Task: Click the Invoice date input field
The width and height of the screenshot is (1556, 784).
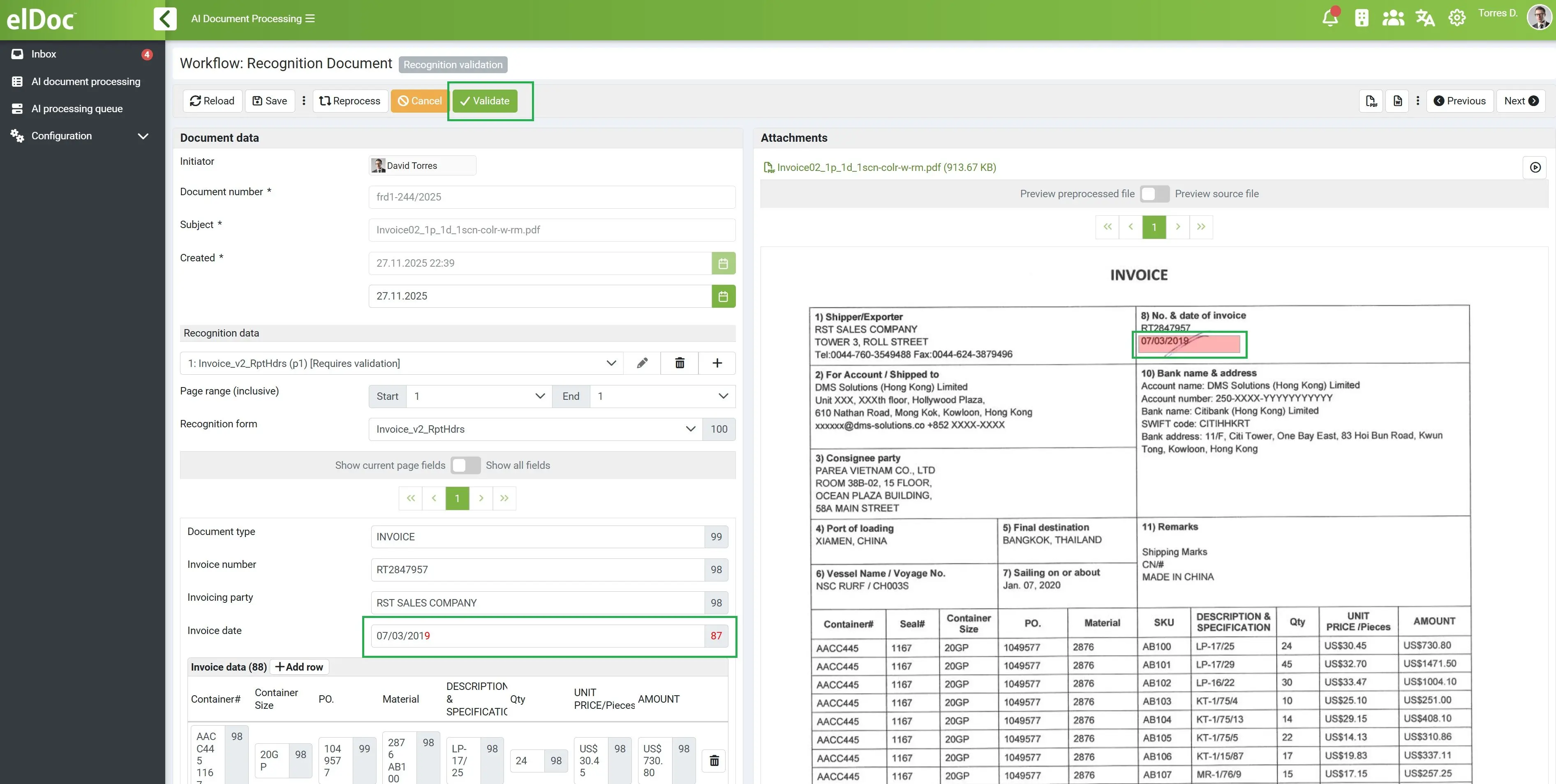Action: [537, 636]
